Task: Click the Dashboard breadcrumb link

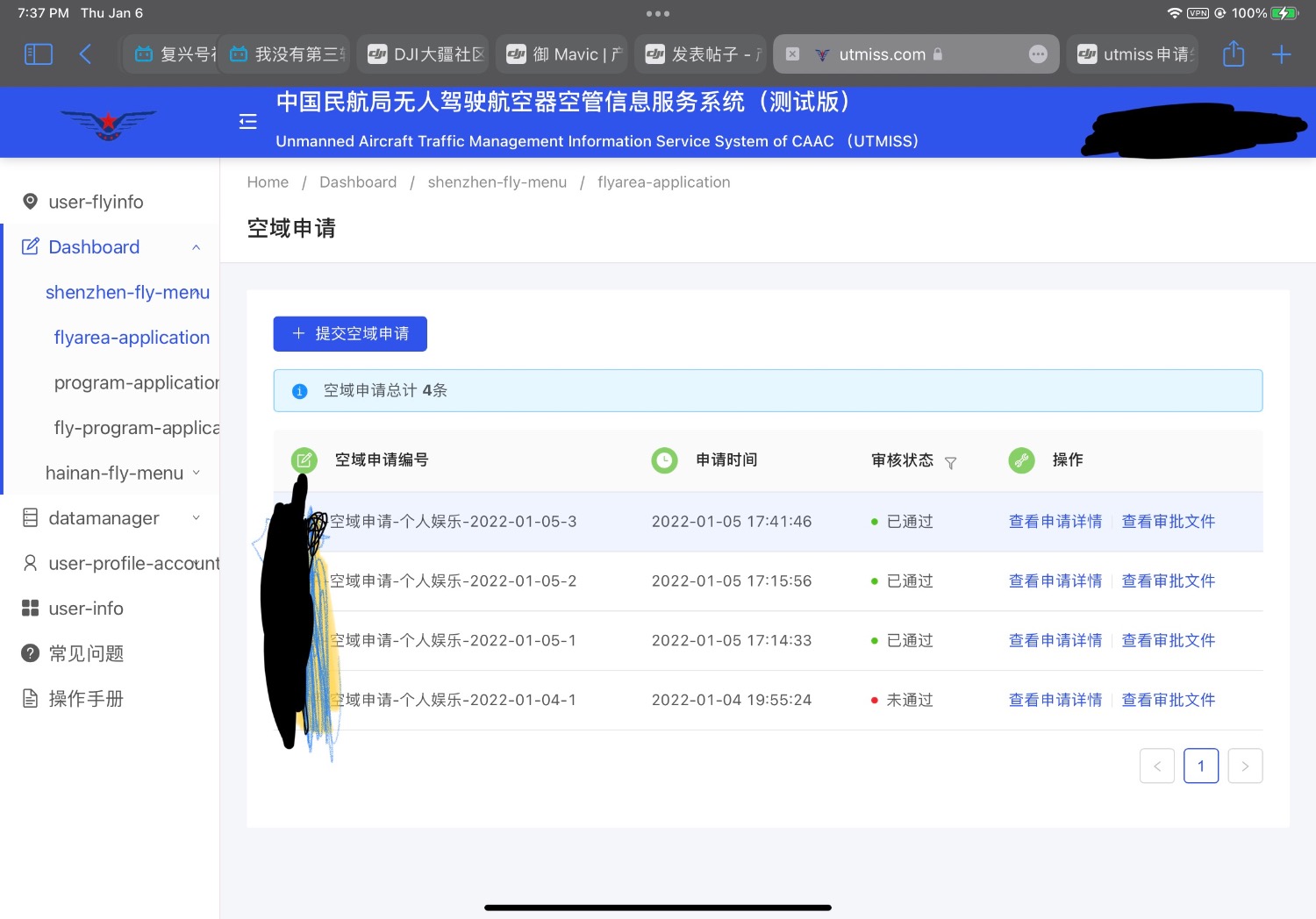Action: point(358,182)
